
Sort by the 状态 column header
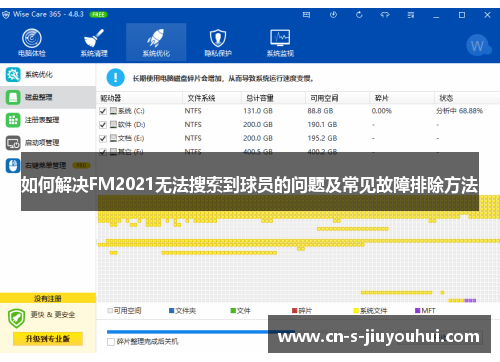point(467,98)
